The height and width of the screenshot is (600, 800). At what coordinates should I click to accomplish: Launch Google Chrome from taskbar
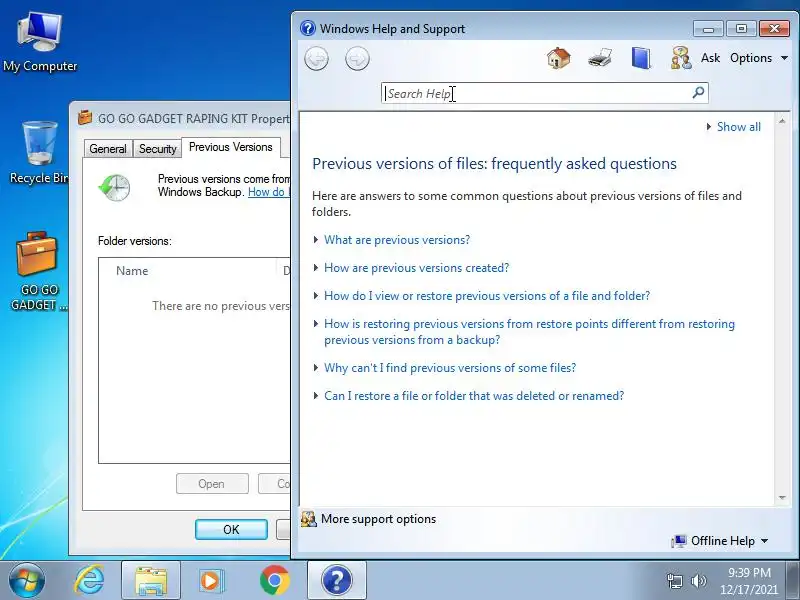[274, 581]
